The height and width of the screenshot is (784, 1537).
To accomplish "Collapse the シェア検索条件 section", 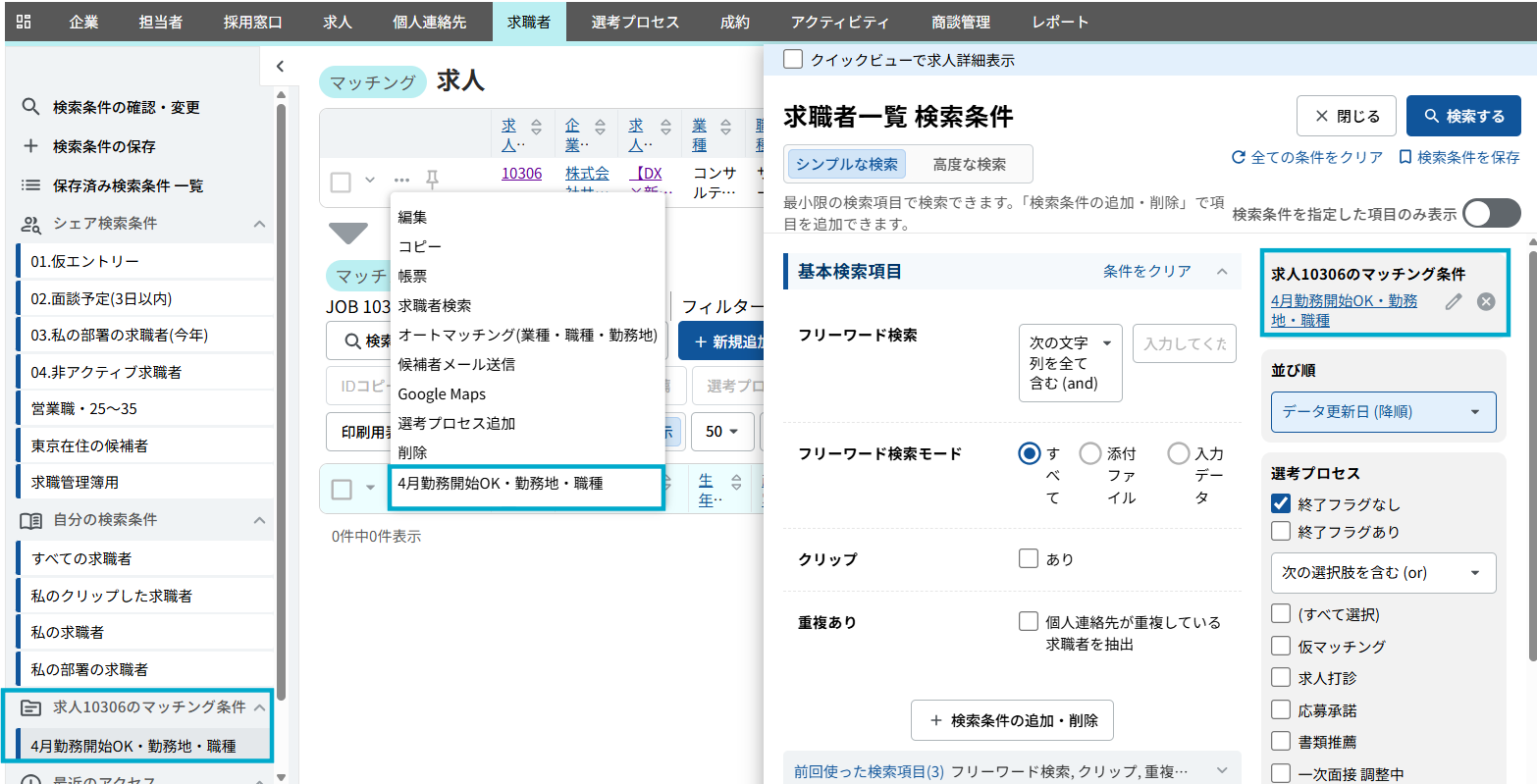I will click(259, 224).
